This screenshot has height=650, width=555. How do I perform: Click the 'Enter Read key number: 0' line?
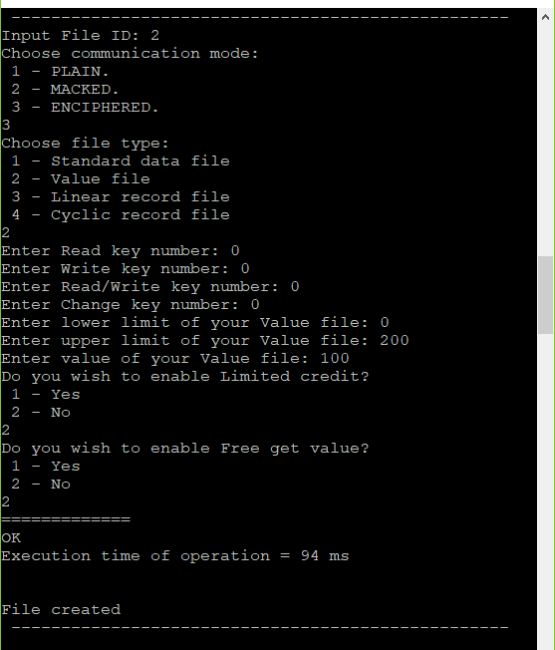click(120, 251)
